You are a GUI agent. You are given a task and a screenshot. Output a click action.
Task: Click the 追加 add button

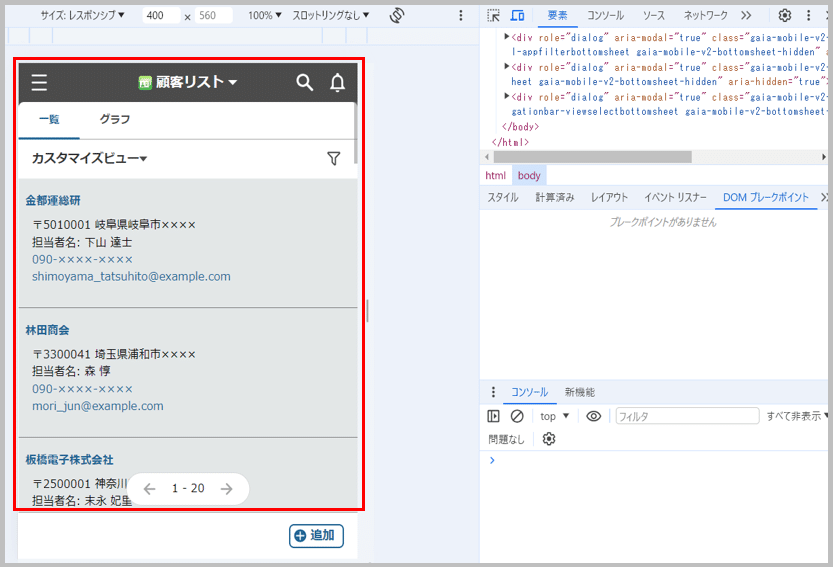coord(317,536)
